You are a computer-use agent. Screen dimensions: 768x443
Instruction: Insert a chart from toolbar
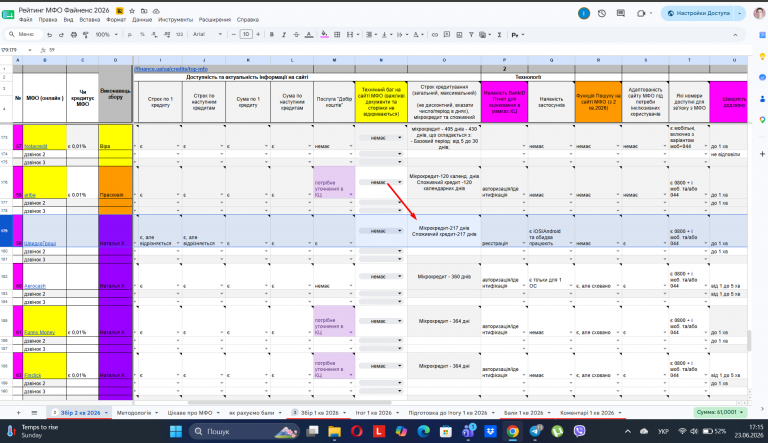[x=459, y=35]
